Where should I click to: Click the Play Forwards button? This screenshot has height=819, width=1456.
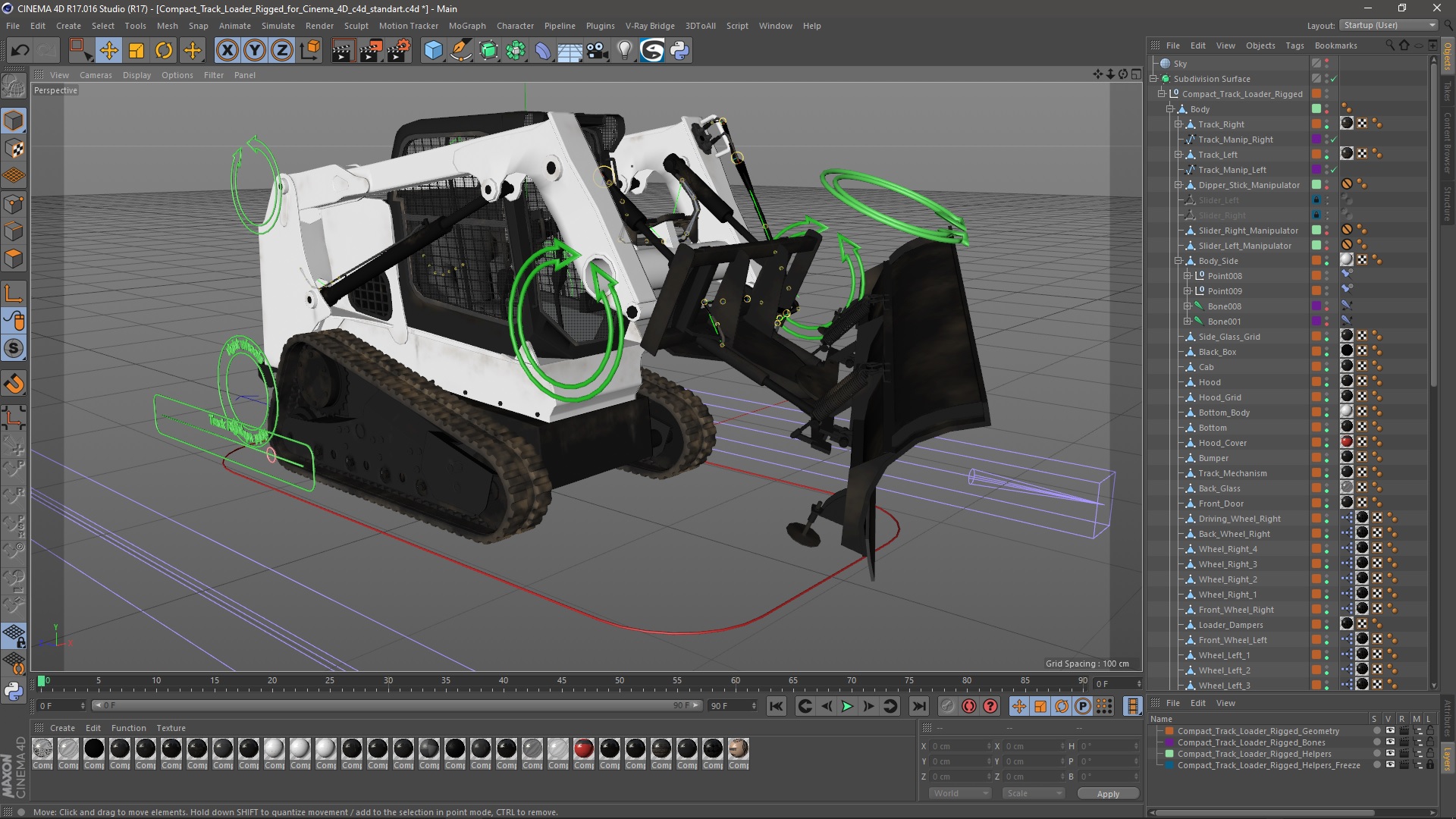[847, 706]
